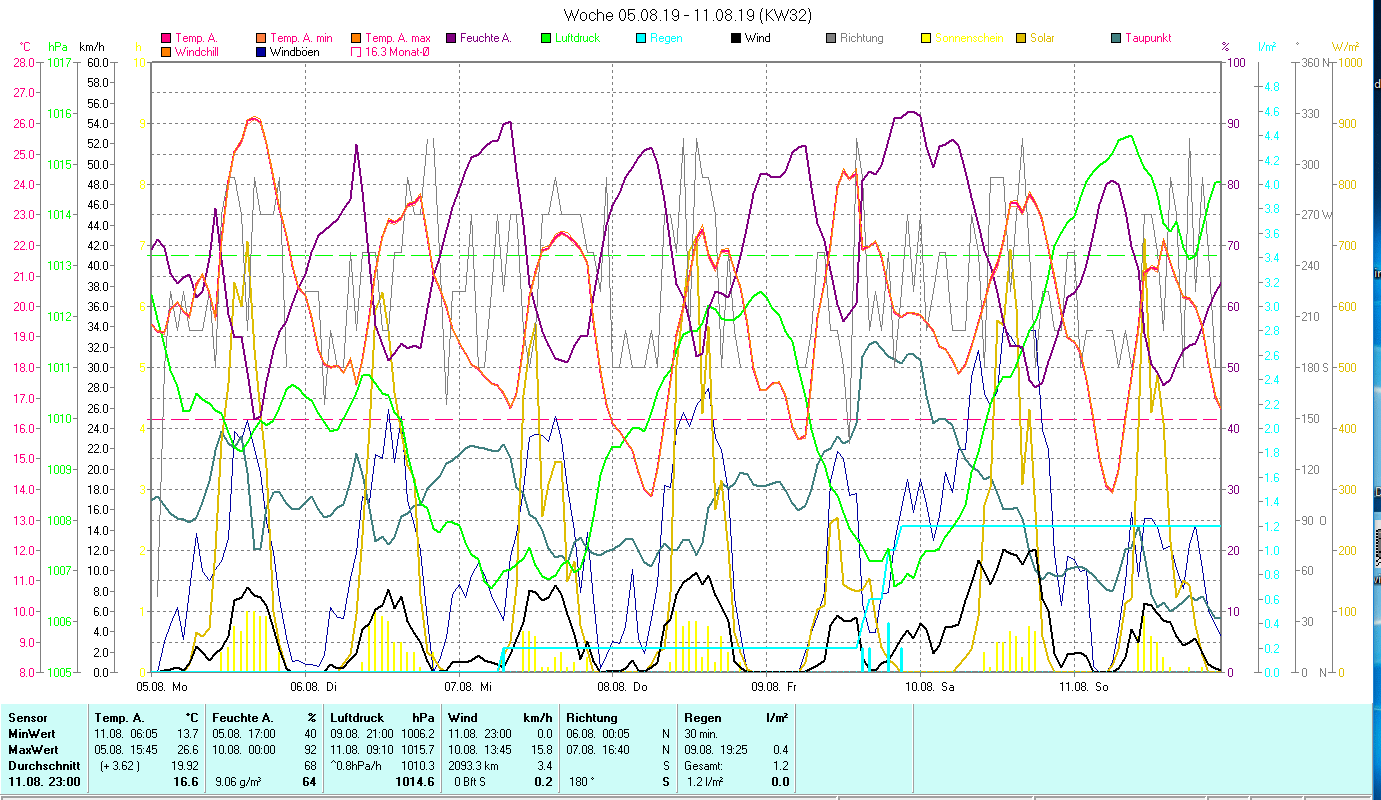The image size is (1381, 800).
Task: Click the pink Temp. A. legend swatch
Action: point(165,39)
